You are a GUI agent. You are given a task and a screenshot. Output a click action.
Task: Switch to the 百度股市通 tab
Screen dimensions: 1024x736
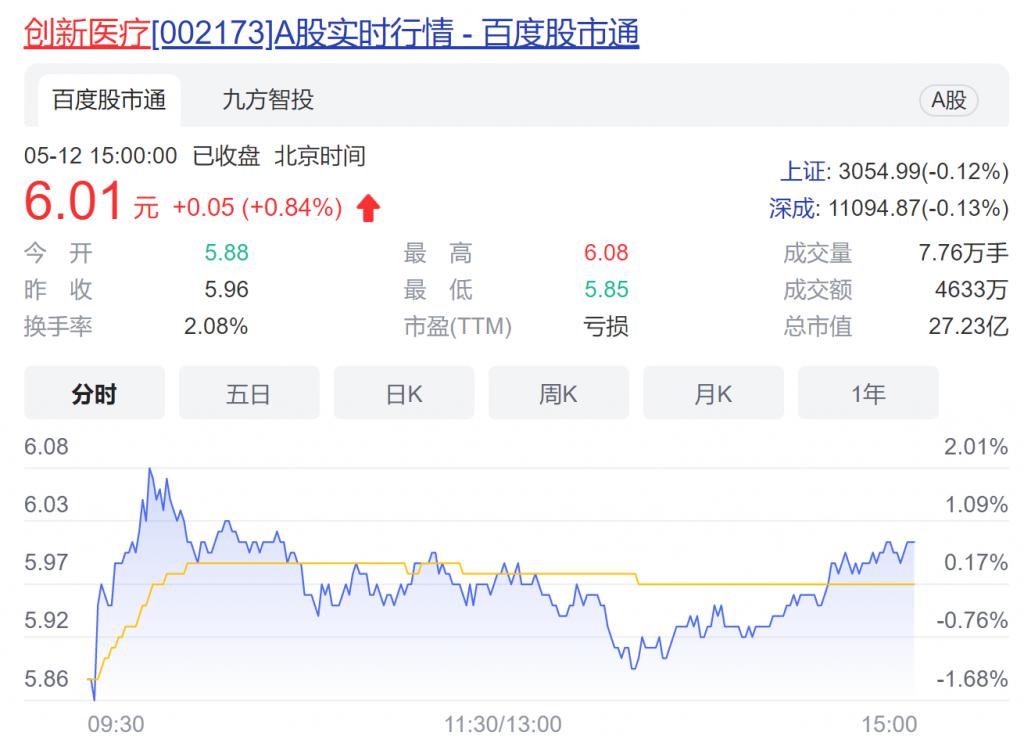[109, 100]
